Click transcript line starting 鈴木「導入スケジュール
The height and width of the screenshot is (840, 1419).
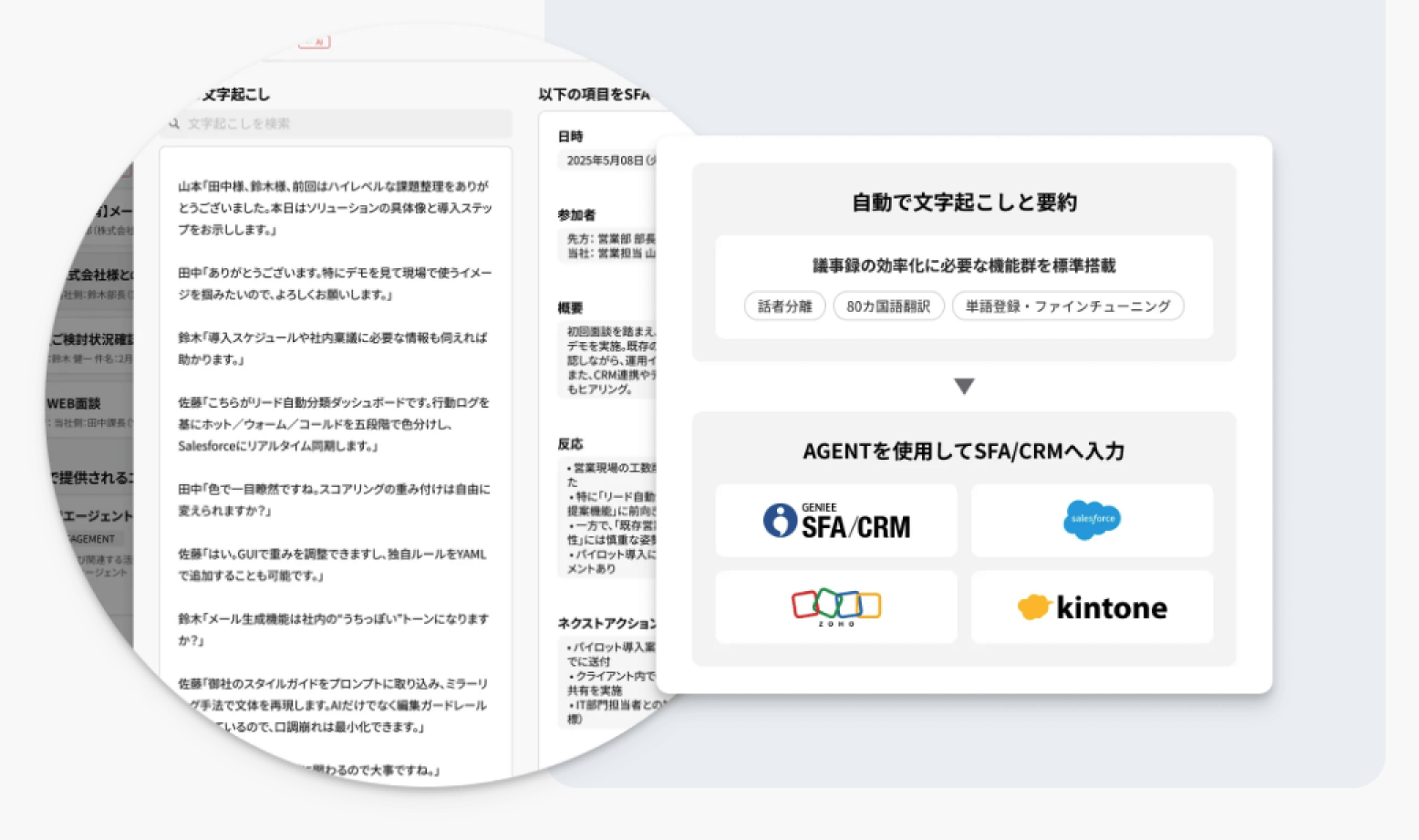click(x=333, y=348)
